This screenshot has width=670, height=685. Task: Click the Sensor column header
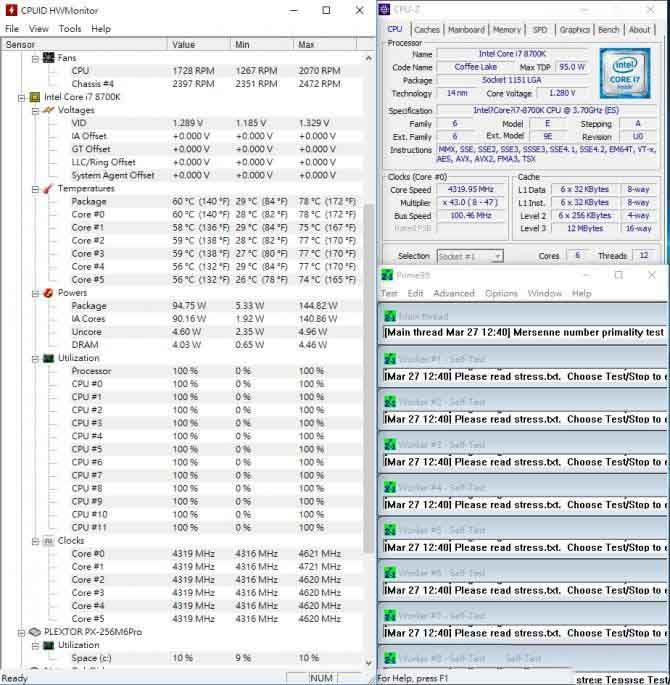(84, 45)
